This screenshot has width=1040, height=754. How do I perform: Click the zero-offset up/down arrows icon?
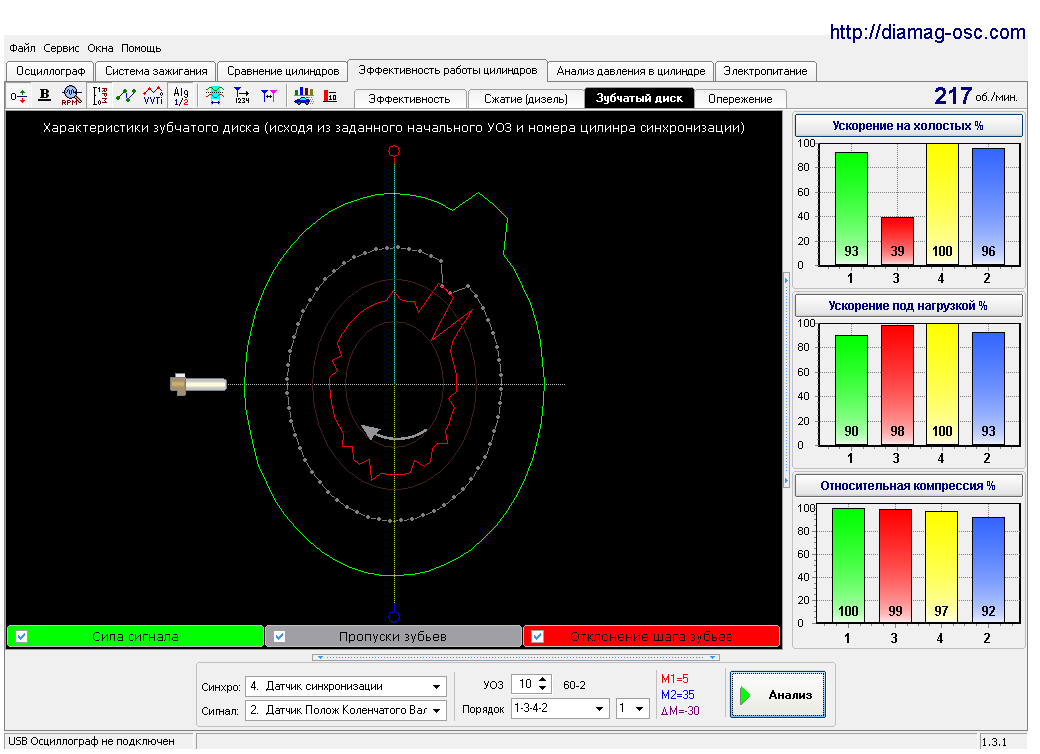point(19,96)
